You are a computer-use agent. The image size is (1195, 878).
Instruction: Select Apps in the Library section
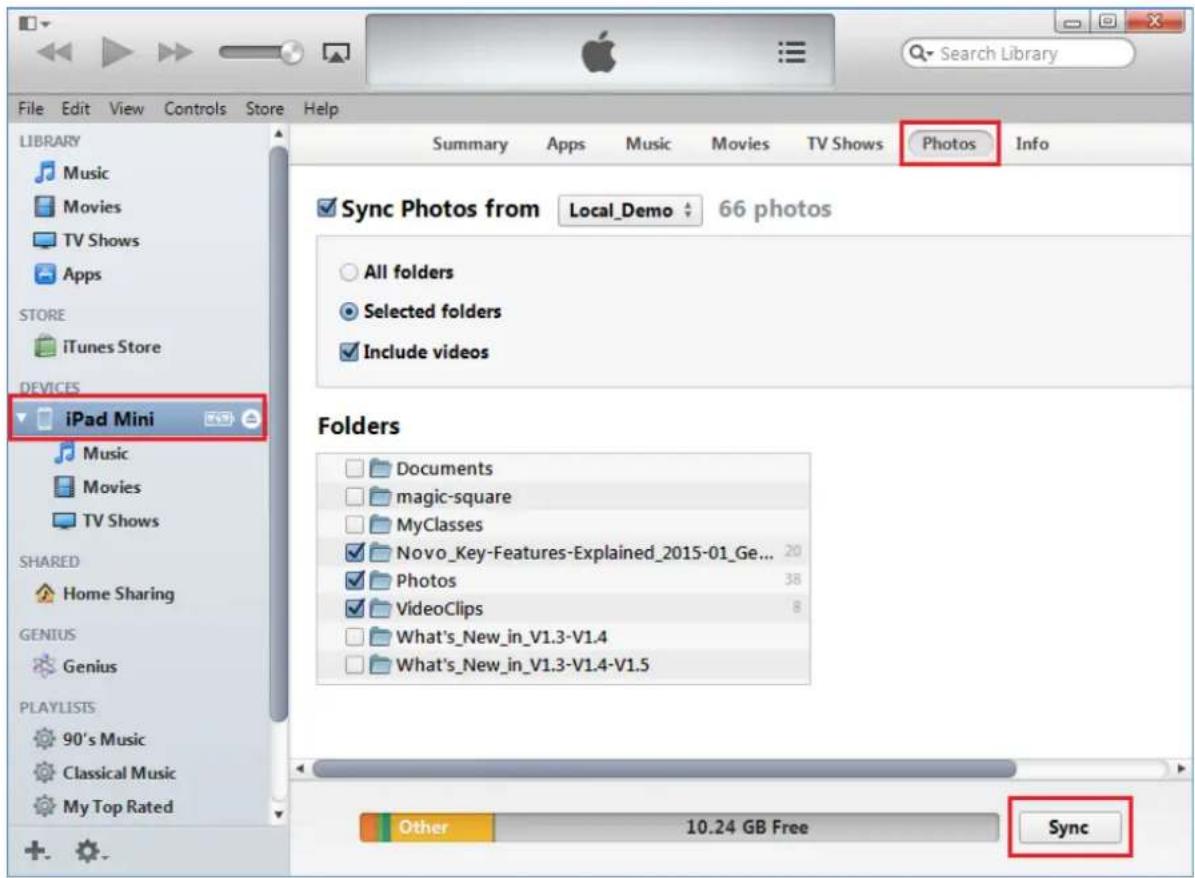pos(68,274)
